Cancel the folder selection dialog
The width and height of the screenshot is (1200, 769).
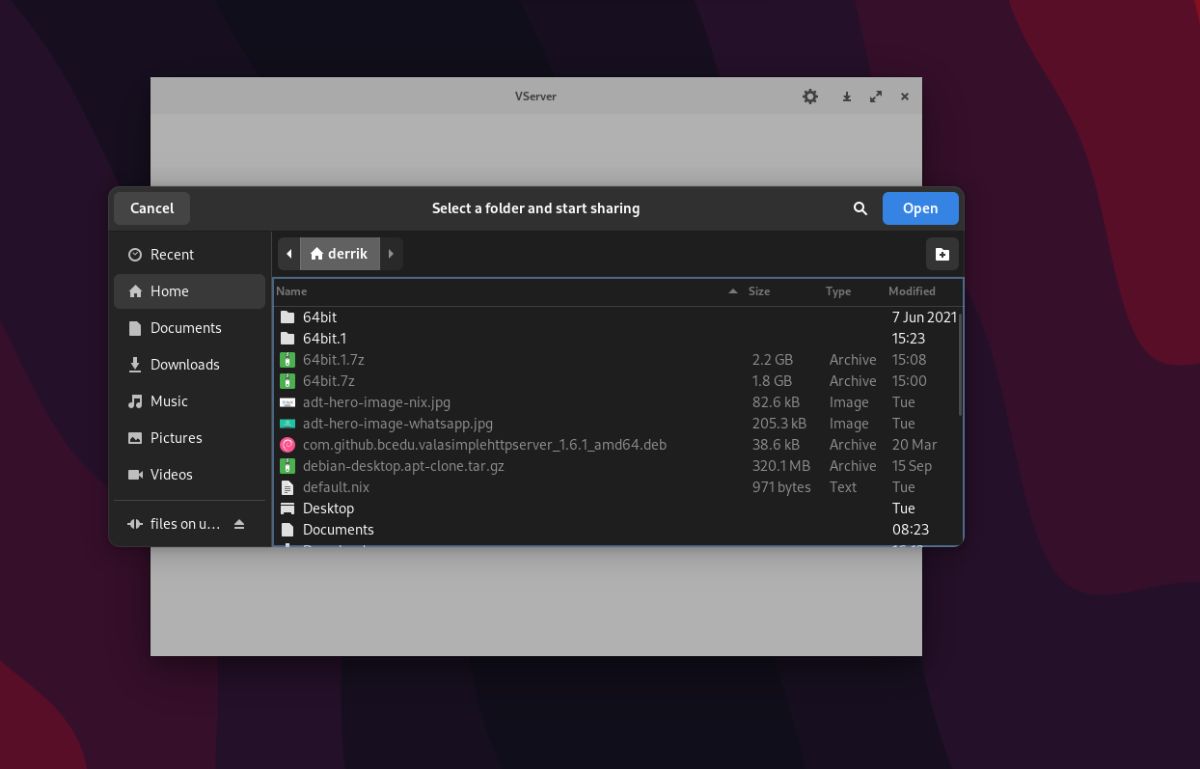click(x=151, y=208)
